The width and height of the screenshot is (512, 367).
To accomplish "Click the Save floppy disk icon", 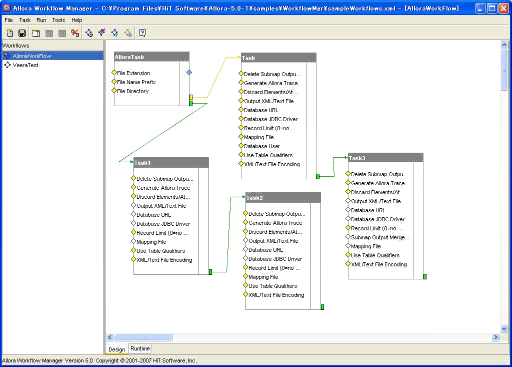I will tap(22, 33).
